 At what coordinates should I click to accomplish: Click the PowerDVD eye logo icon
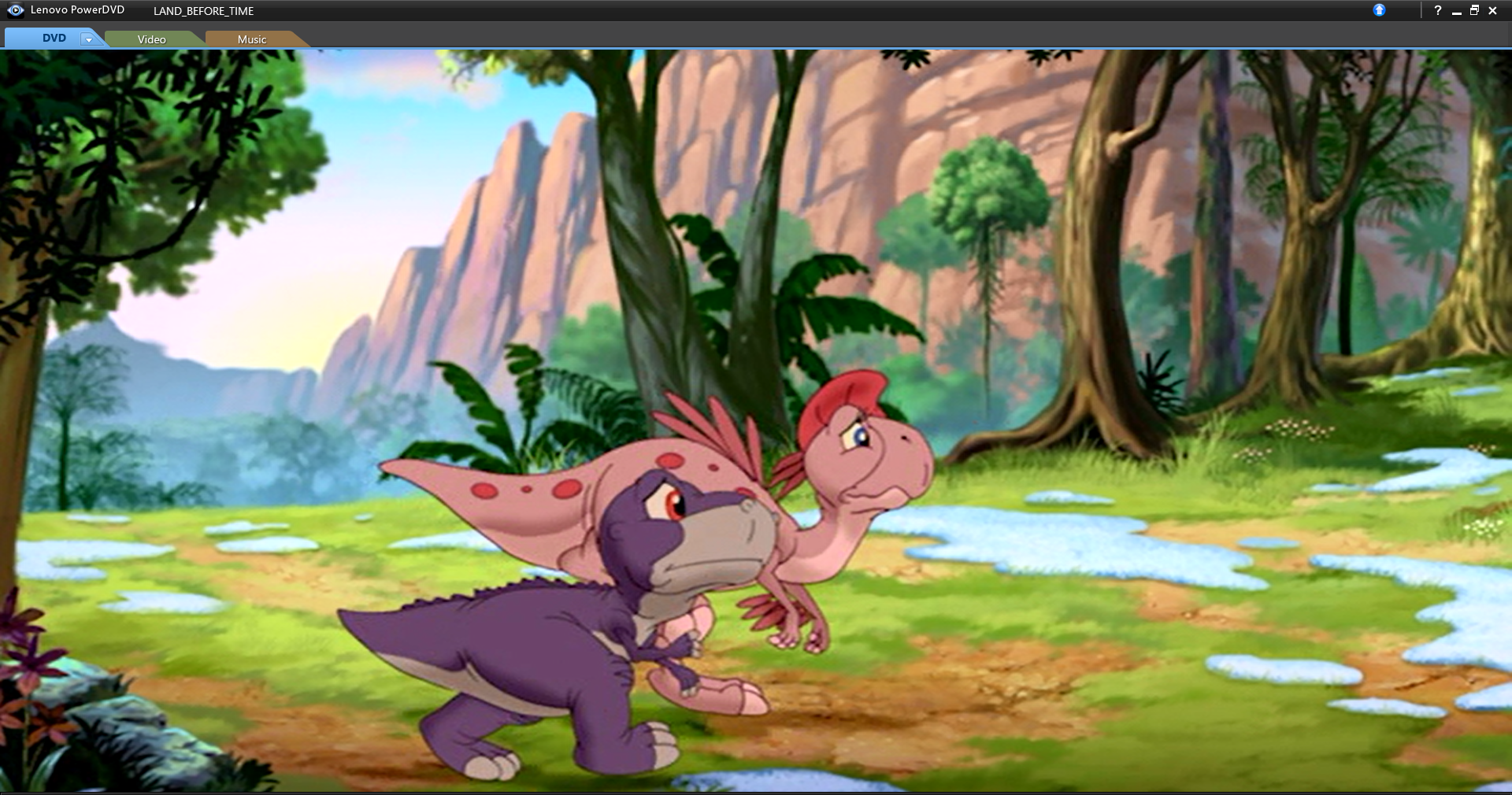point(15,10)
